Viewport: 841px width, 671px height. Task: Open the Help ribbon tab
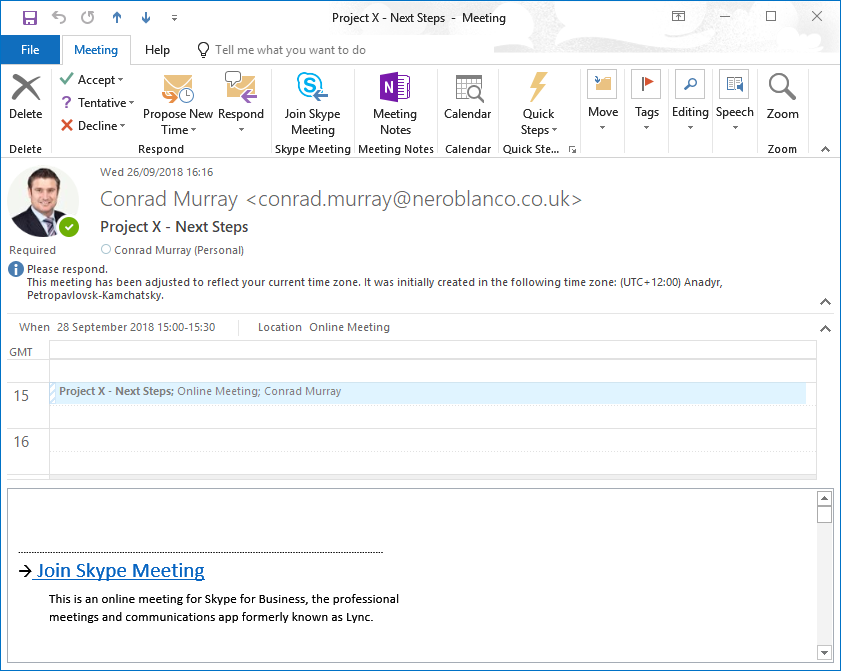[x=157, y=50]
